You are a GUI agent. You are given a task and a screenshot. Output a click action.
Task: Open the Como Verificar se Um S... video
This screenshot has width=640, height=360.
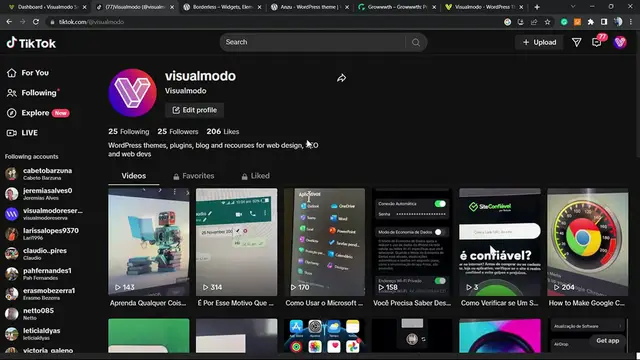(500, 242)
